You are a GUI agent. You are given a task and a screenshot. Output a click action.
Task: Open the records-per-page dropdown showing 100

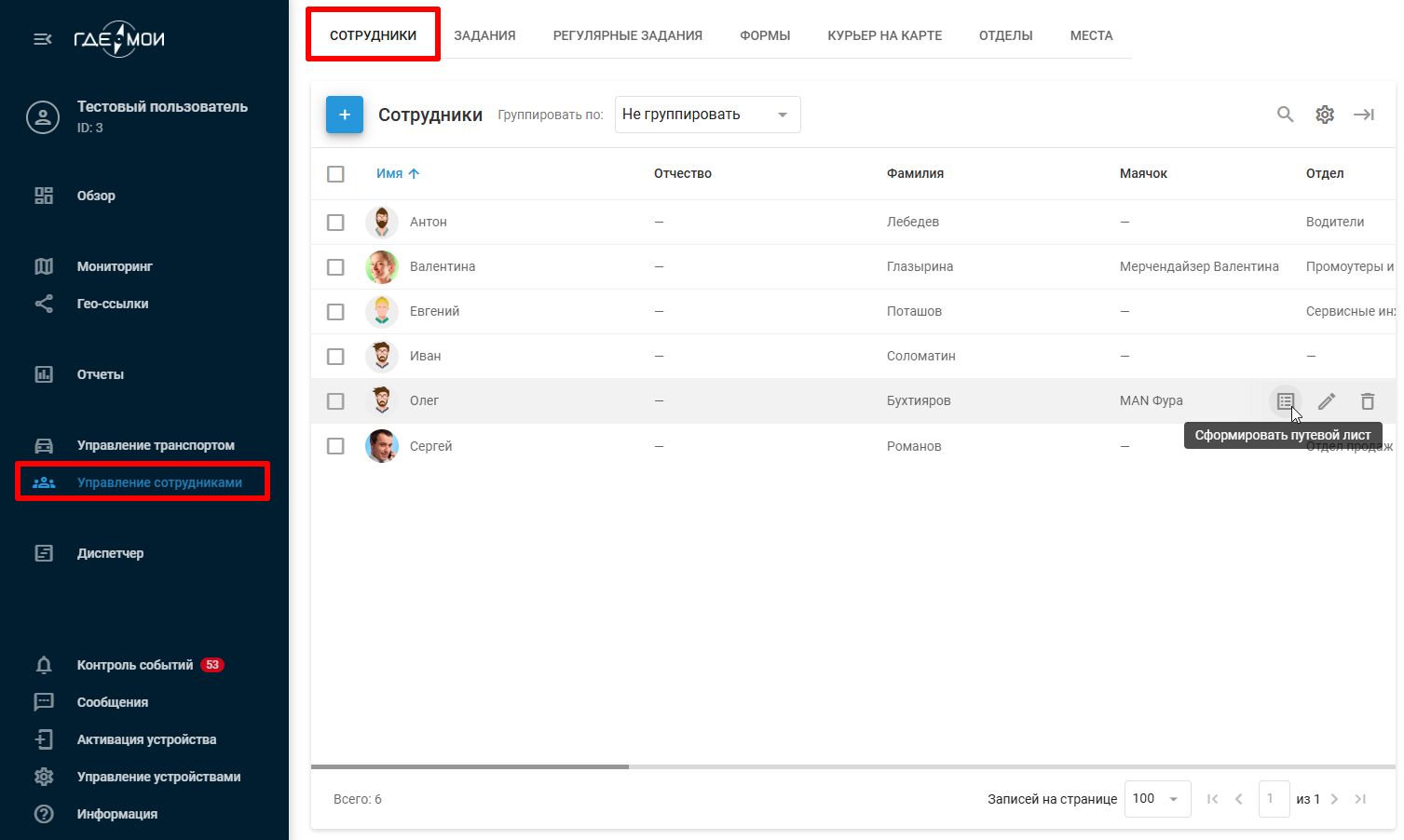pyautogui.click(x=1156, y=799)
